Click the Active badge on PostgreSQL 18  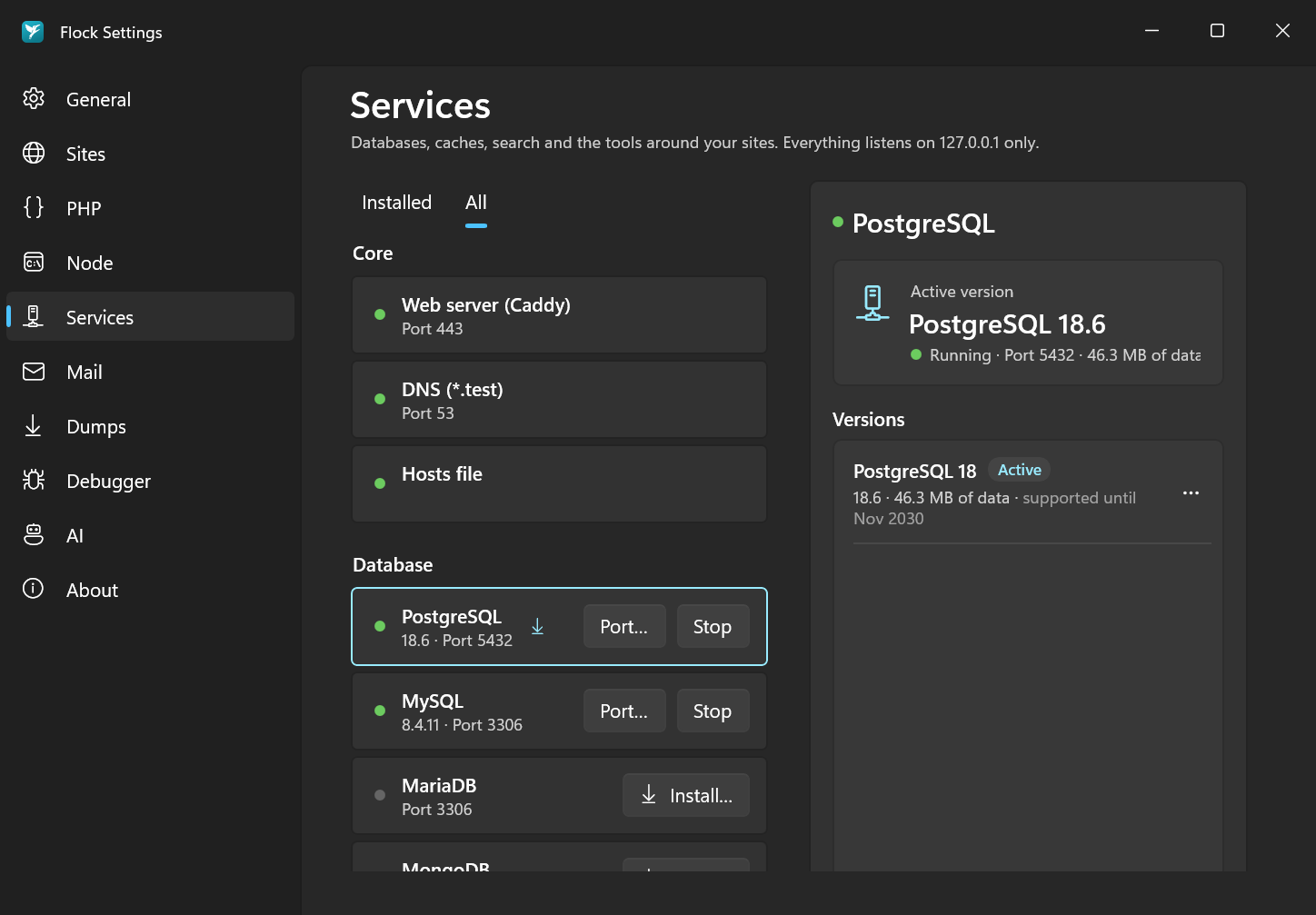click(1020, 470)
